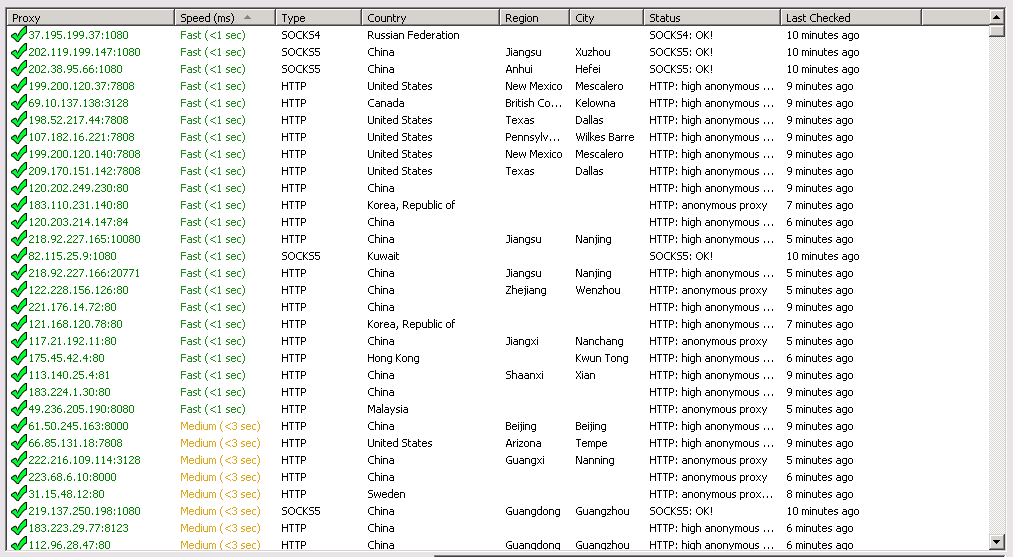1013x557 pixels.
Task: Sort by Speed (ms) column header
Action: coord(225,17)
